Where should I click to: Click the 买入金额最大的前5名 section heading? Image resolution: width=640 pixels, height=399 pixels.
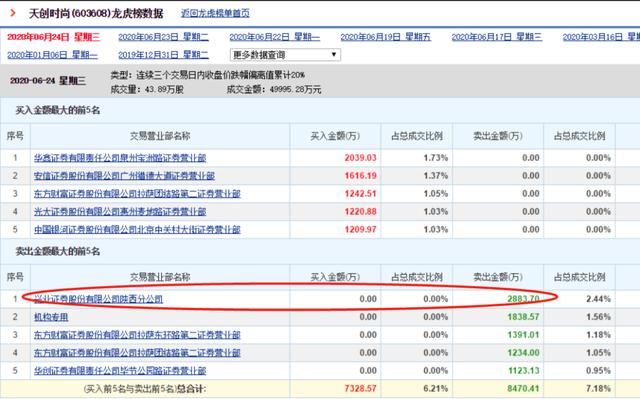pos(58,110)
